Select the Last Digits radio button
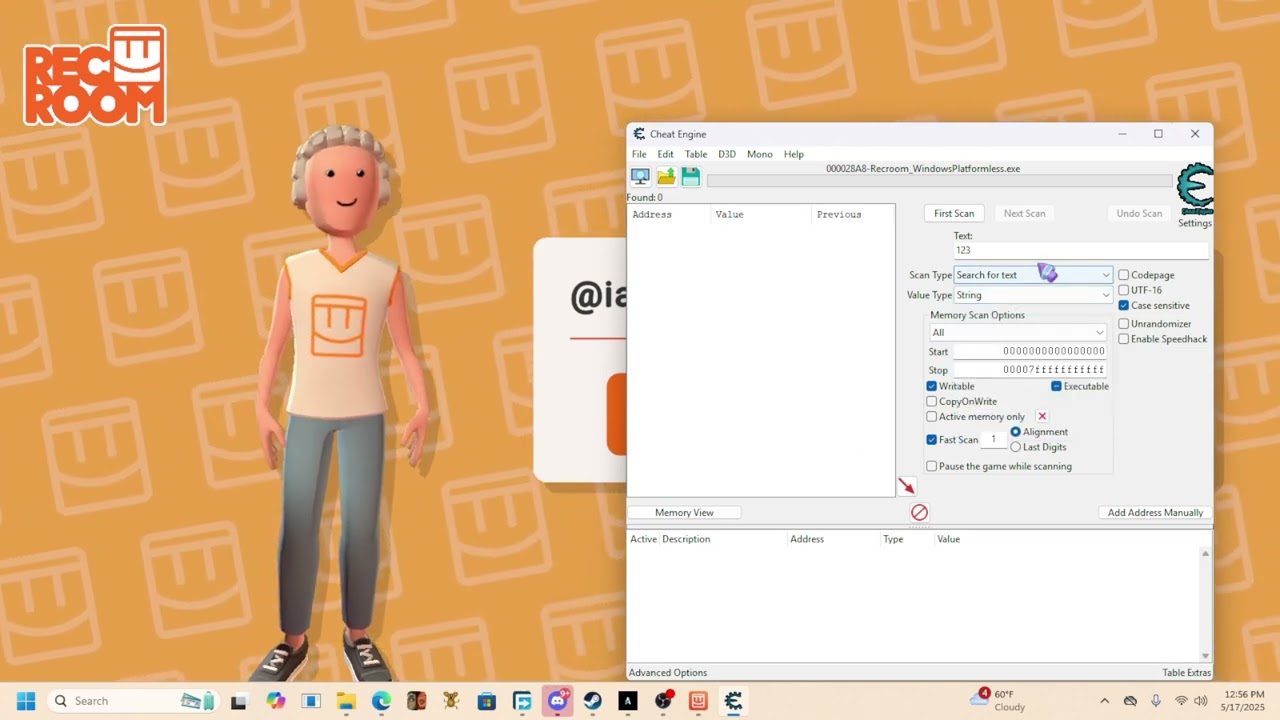Screen dimensions: 1280x720 tap(1016, 447)
